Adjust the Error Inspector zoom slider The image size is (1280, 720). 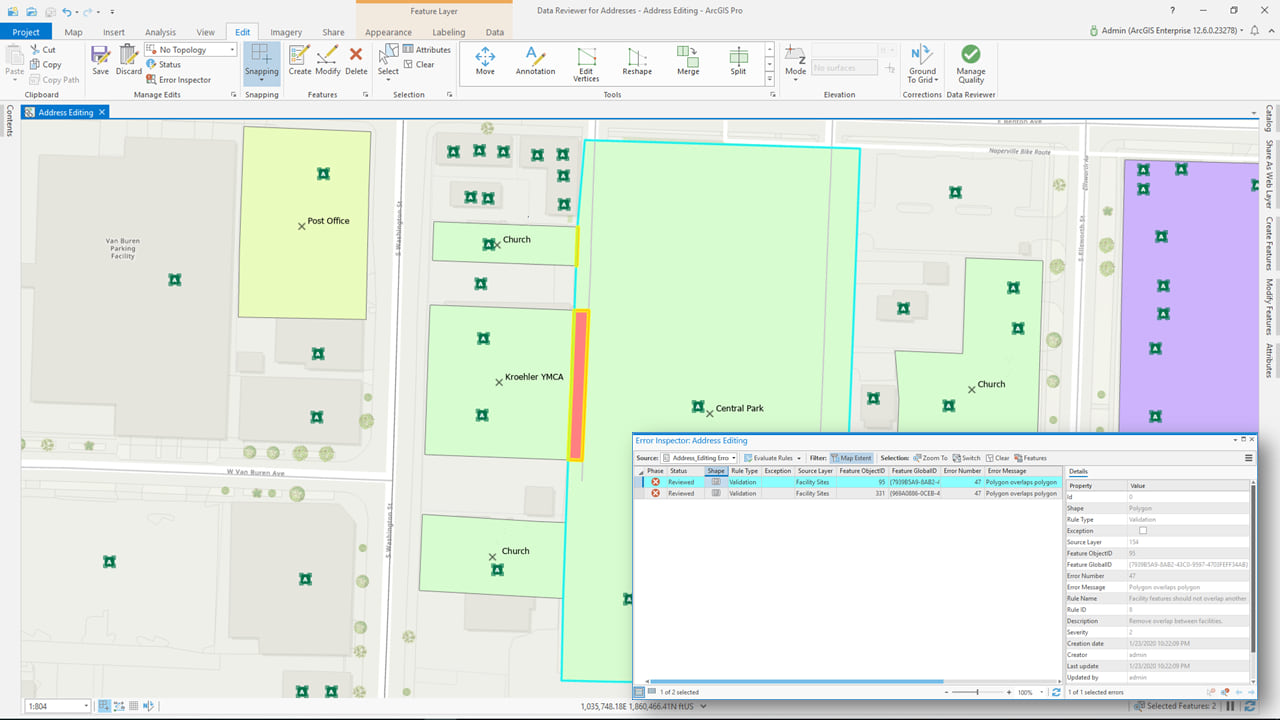coord(978,692)
